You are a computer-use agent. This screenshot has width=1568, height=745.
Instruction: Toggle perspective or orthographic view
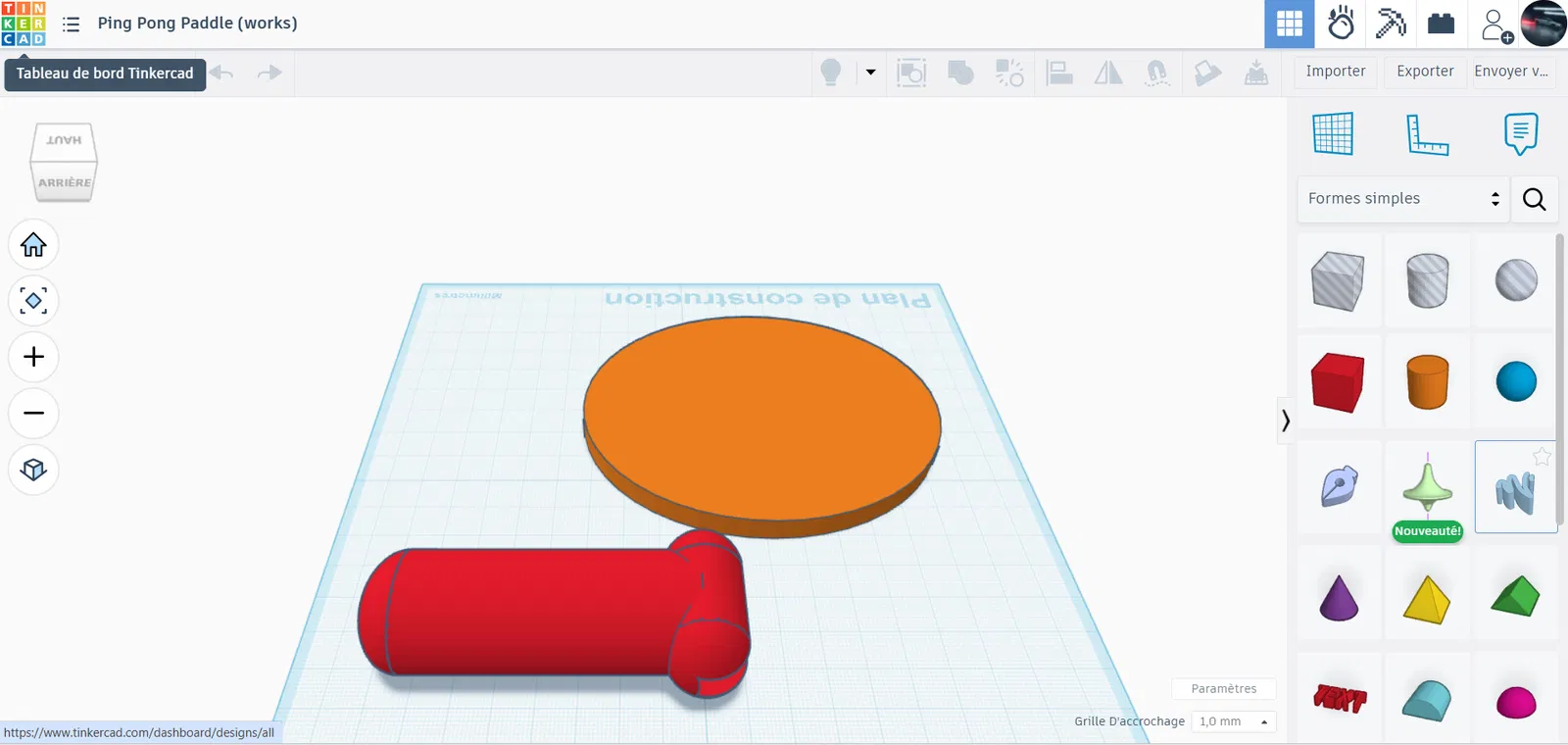tap(33, 470)
